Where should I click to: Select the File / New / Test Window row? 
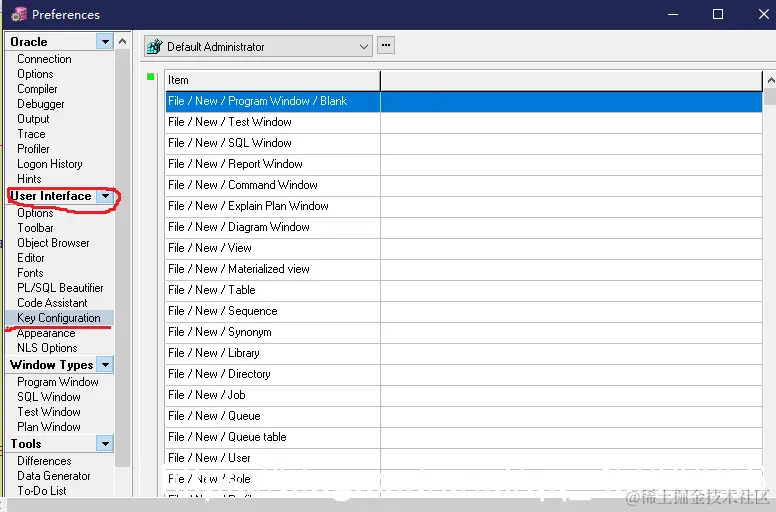pos(464,122)
